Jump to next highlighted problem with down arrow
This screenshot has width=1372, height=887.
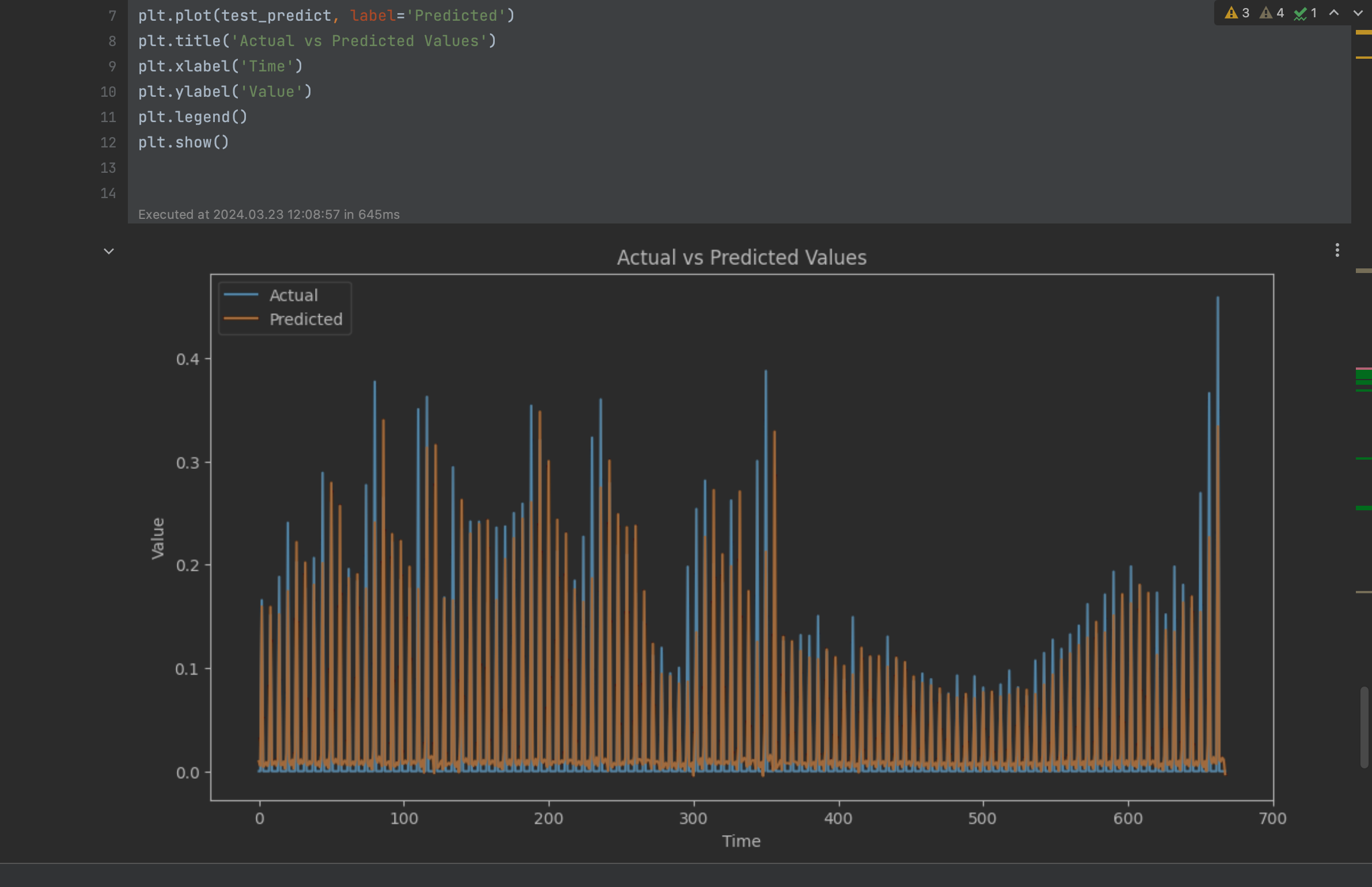[1358, 13]
